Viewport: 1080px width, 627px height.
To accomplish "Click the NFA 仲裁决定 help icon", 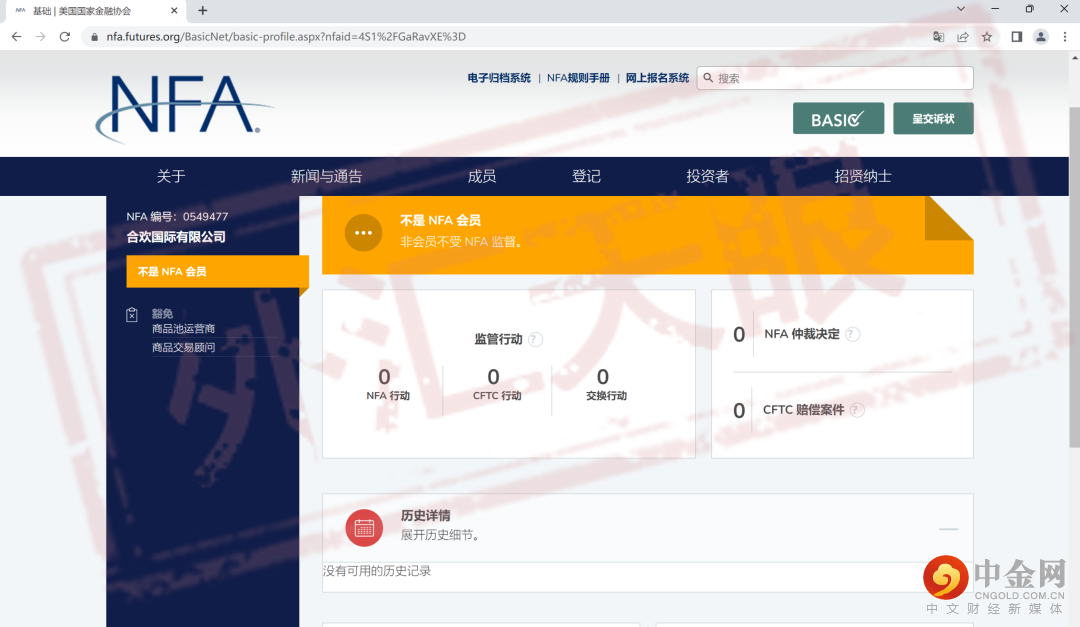I will click(851, 333).
